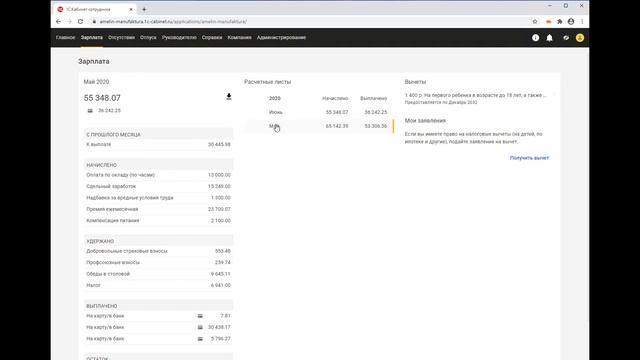Open Chrome three-dot menu
This screenshot has height=360, width=640.
click(x=582, y=22)
